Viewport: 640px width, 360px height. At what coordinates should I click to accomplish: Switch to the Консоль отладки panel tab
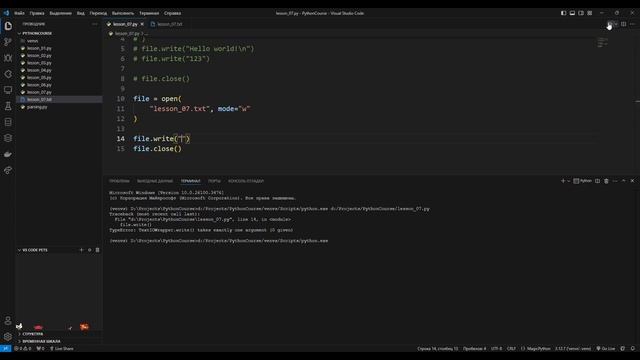pos(246,181)
